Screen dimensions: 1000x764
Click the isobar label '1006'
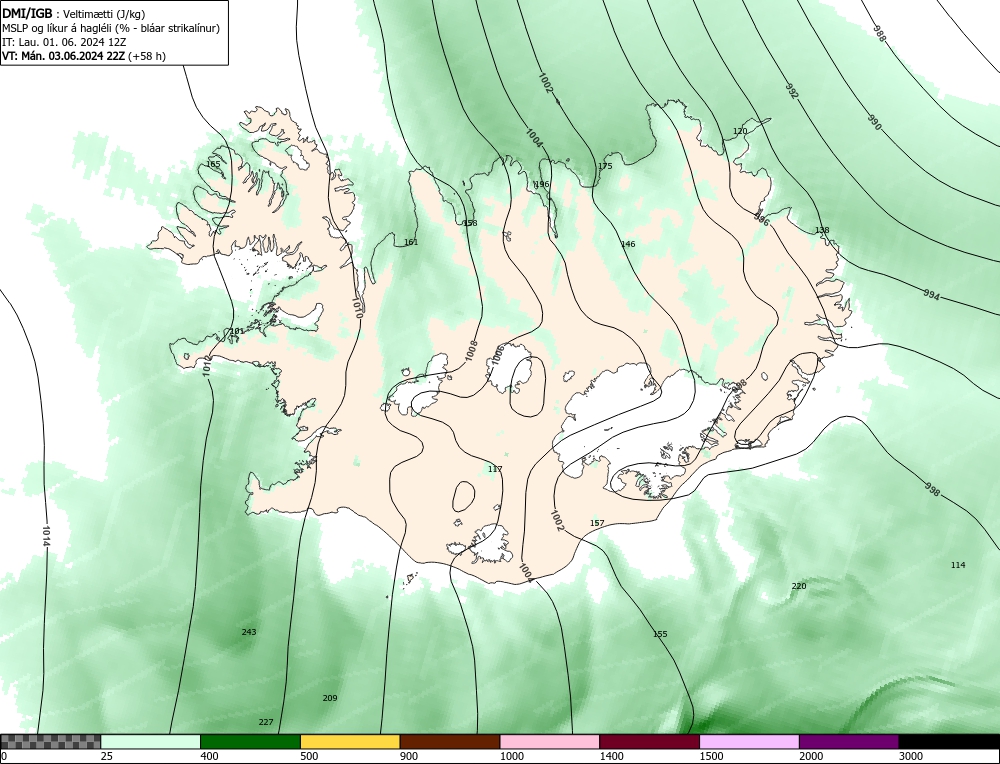pos(497,355)
